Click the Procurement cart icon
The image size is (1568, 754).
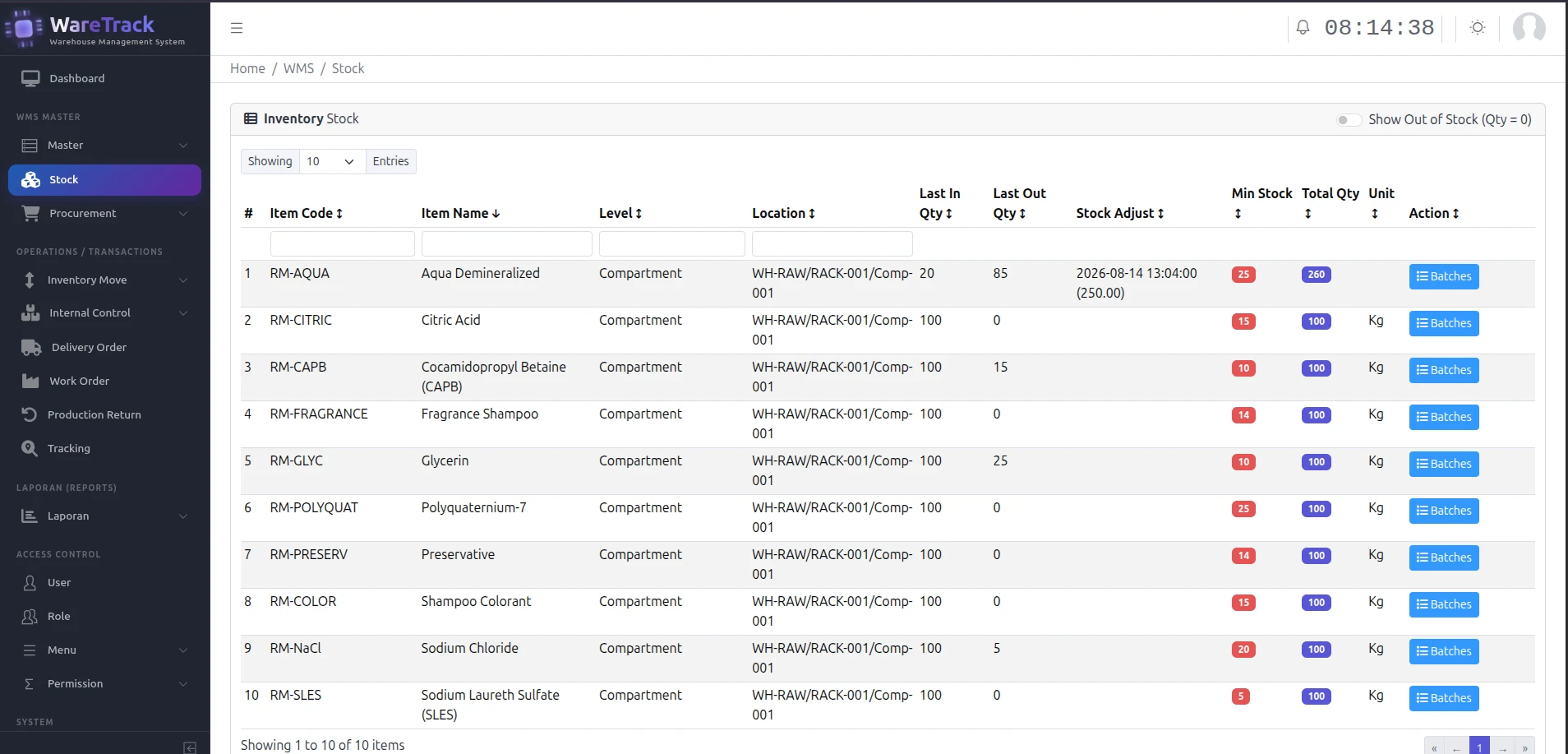[x=31, y=213]
